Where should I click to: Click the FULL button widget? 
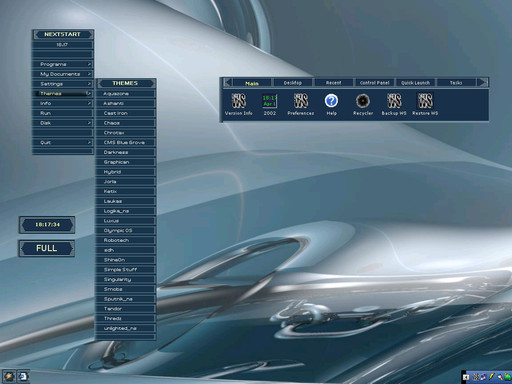tap(47, 248)
